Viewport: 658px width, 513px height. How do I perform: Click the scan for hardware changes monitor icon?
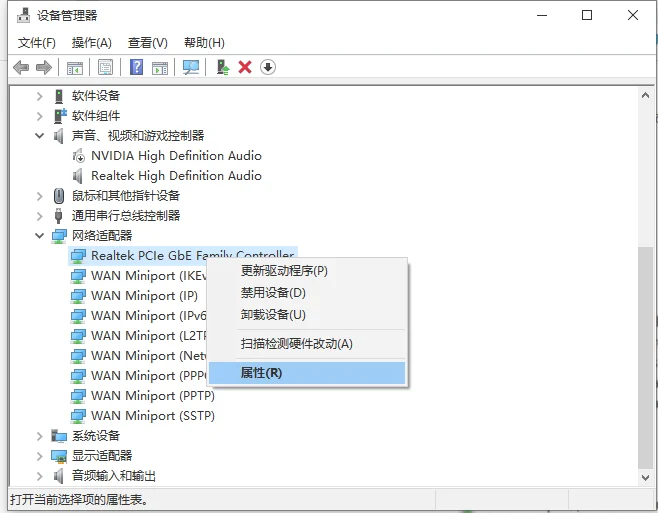coord(191,67)
